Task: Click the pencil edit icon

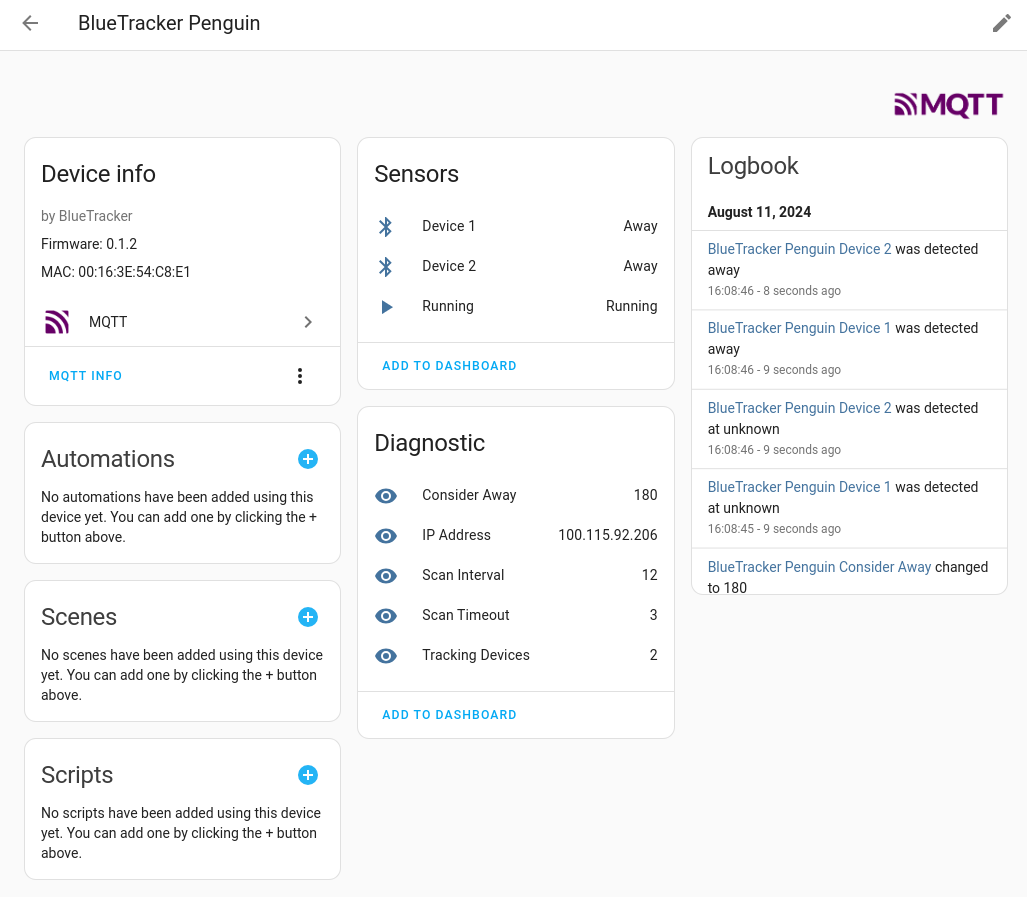Action: (x=1001, y=23)
